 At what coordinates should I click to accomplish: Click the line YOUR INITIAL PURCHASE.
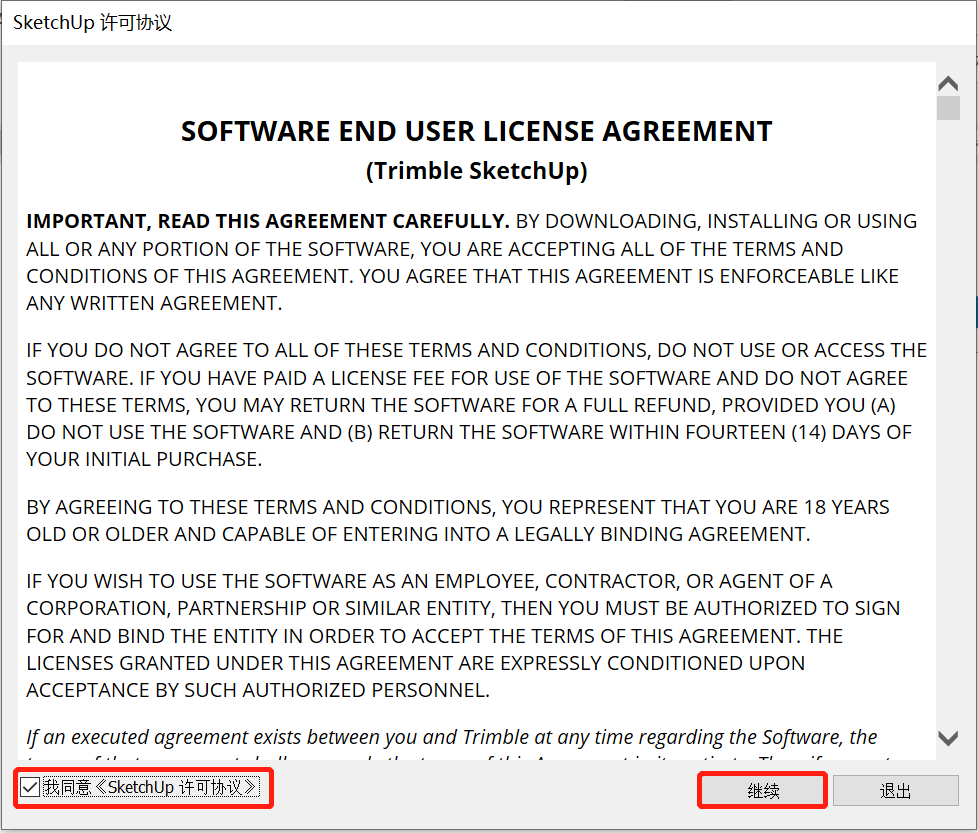click(x=144, y=460)
